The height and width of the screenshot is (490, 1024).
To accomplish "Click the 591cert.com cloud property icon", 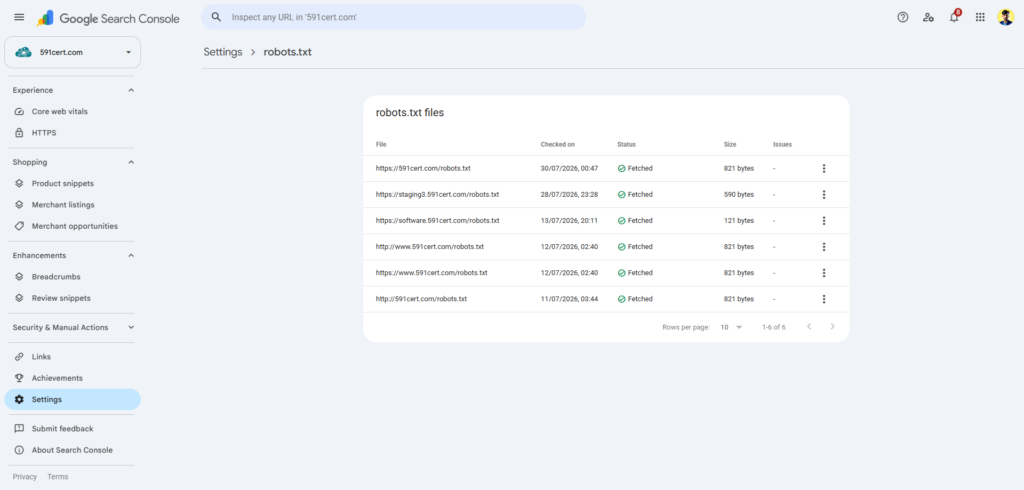I will click(24, 52).
